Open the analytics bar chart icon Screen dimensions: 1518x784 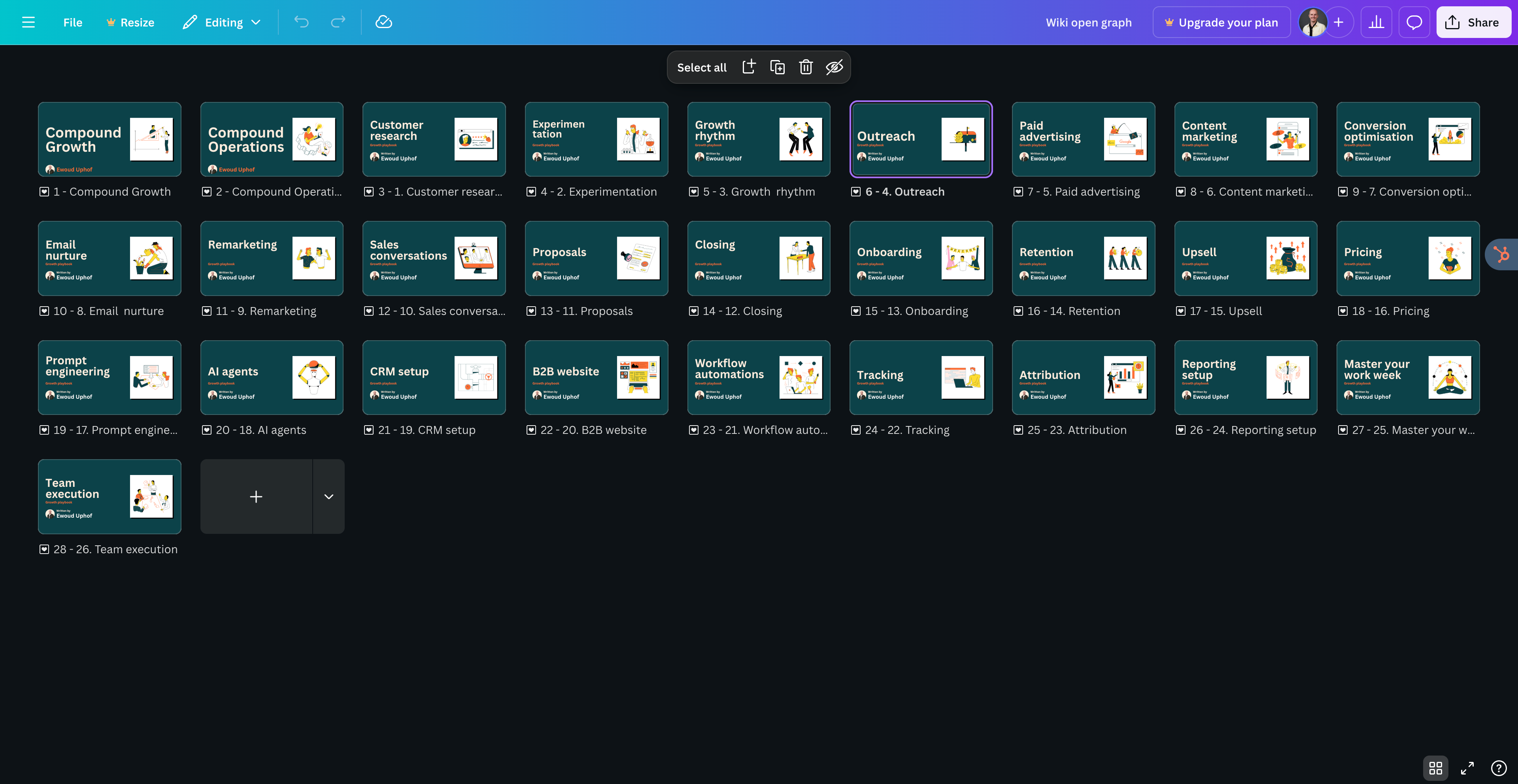(x=1376, y=23)
